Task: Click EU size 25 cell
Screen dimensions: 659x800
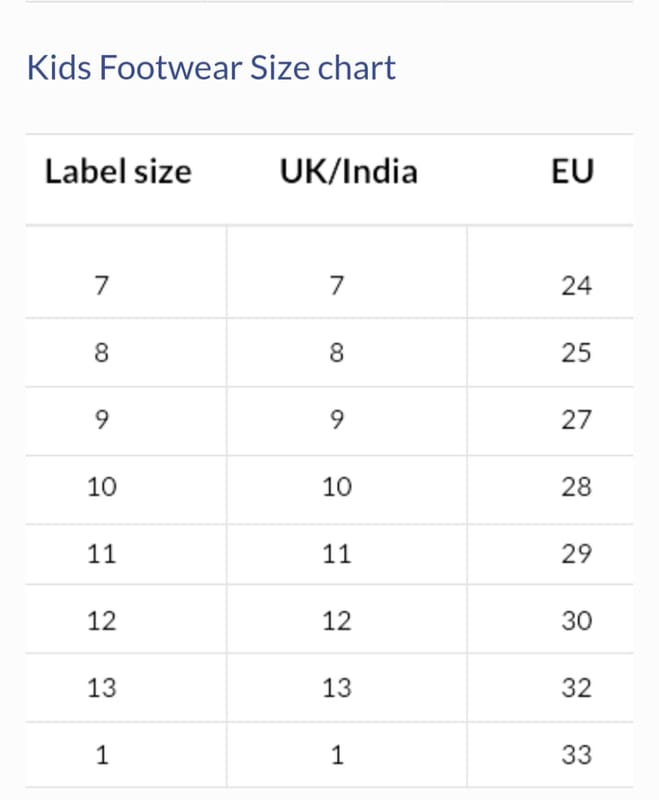Action: (576, 353)
